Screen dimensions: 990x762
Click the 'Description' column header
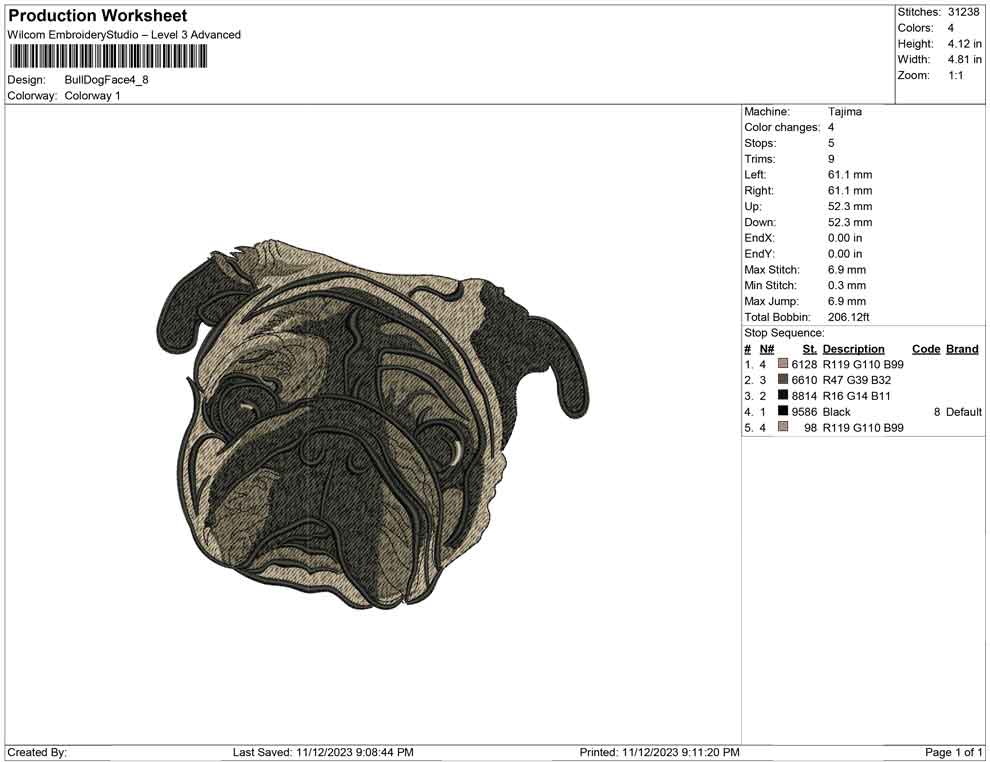click(x=854, y=349)
